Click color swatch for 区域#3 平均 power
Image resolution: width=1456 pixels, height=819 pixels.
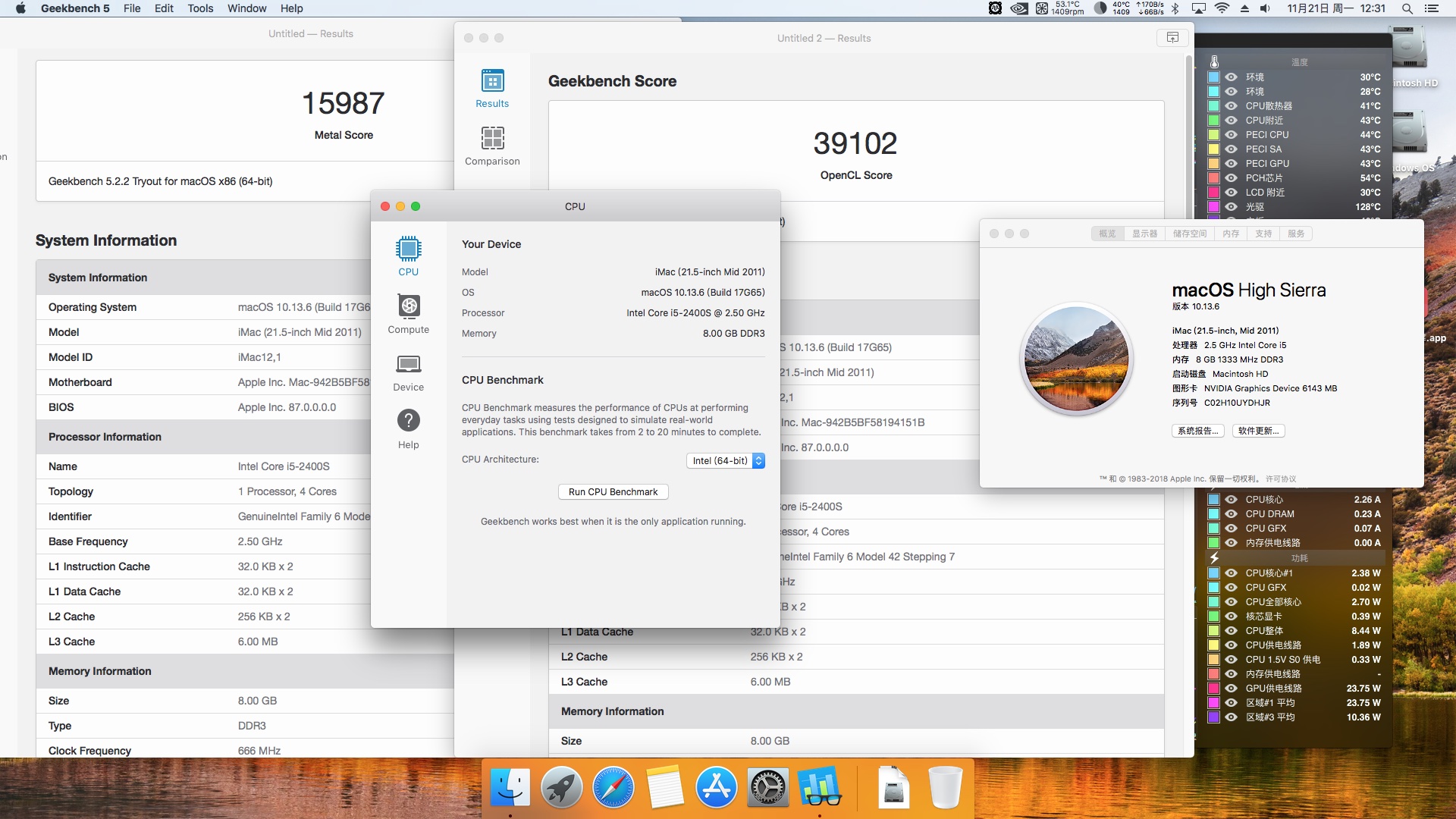point(1213,717)
